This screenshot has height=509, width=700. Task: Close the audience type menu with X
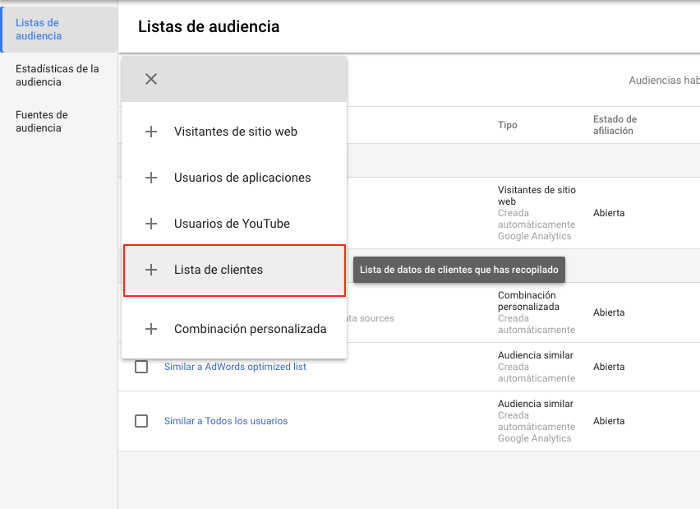point(151,79)
